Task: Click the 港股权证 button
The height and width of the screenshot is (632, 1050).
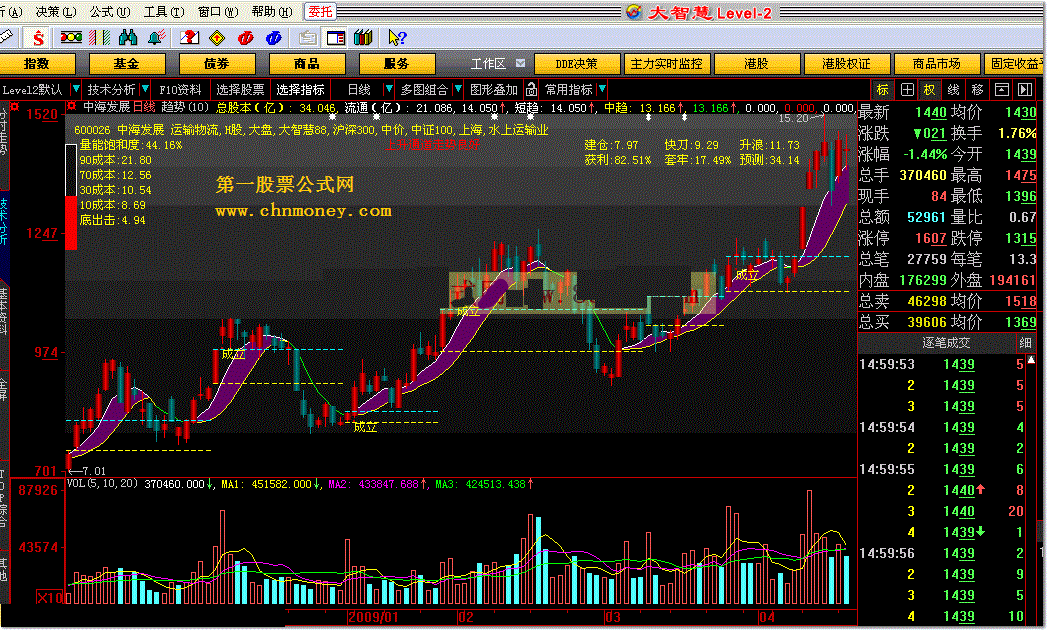Action: click(847, 64)
